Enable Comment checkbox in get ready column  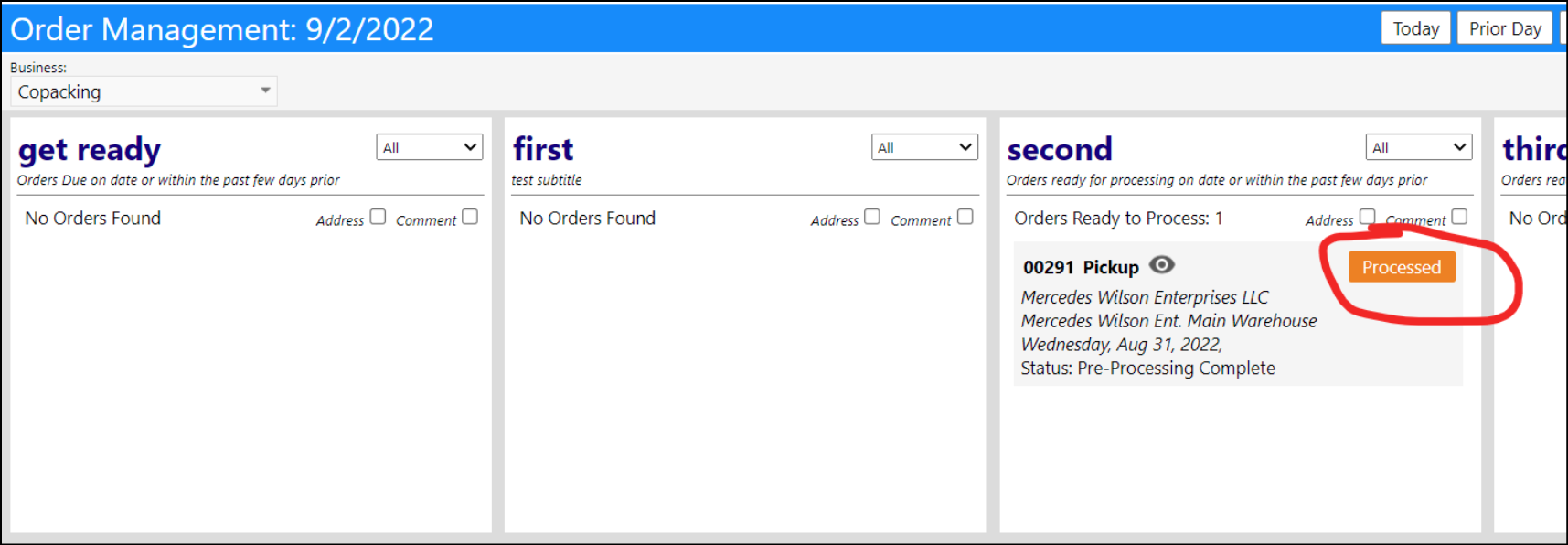tap(470, 217)
